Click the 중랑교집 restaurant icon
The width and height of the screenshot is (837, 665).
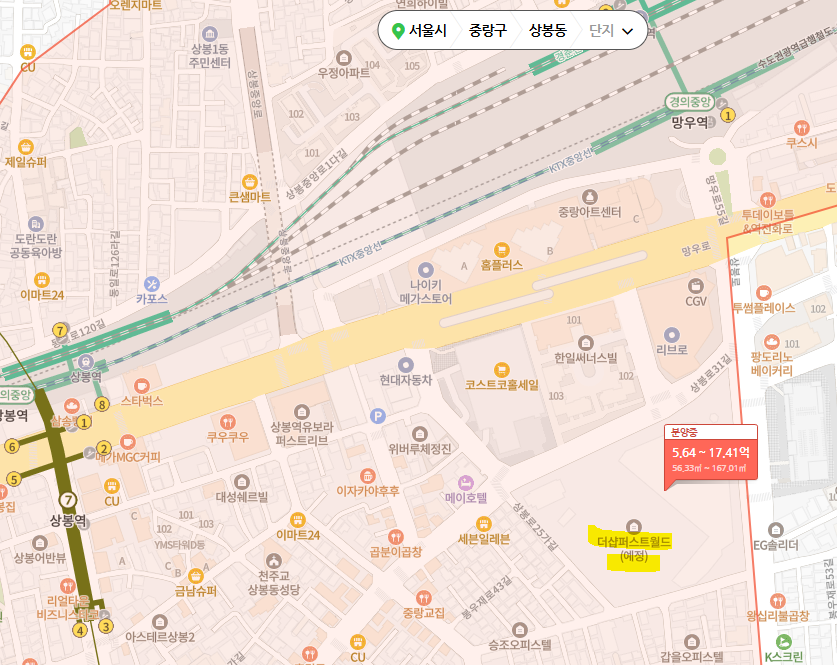(x=424, y=597)
